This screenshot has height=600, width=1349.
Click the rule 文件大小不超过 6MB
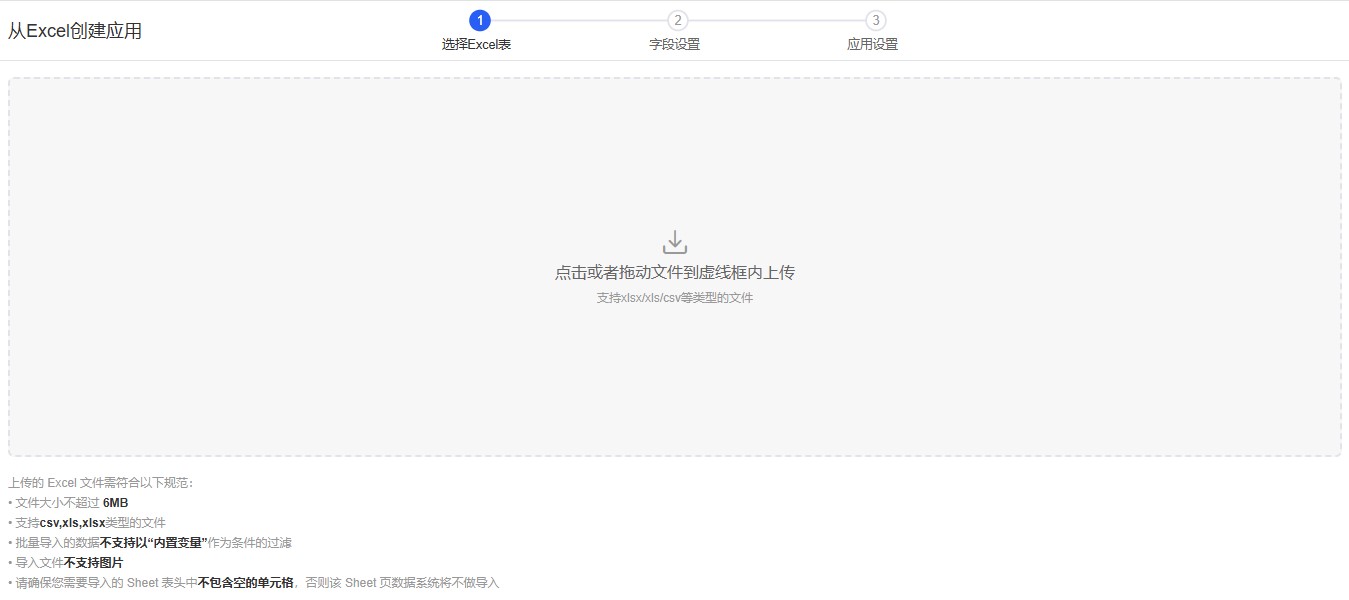click(x=68, y=503)
